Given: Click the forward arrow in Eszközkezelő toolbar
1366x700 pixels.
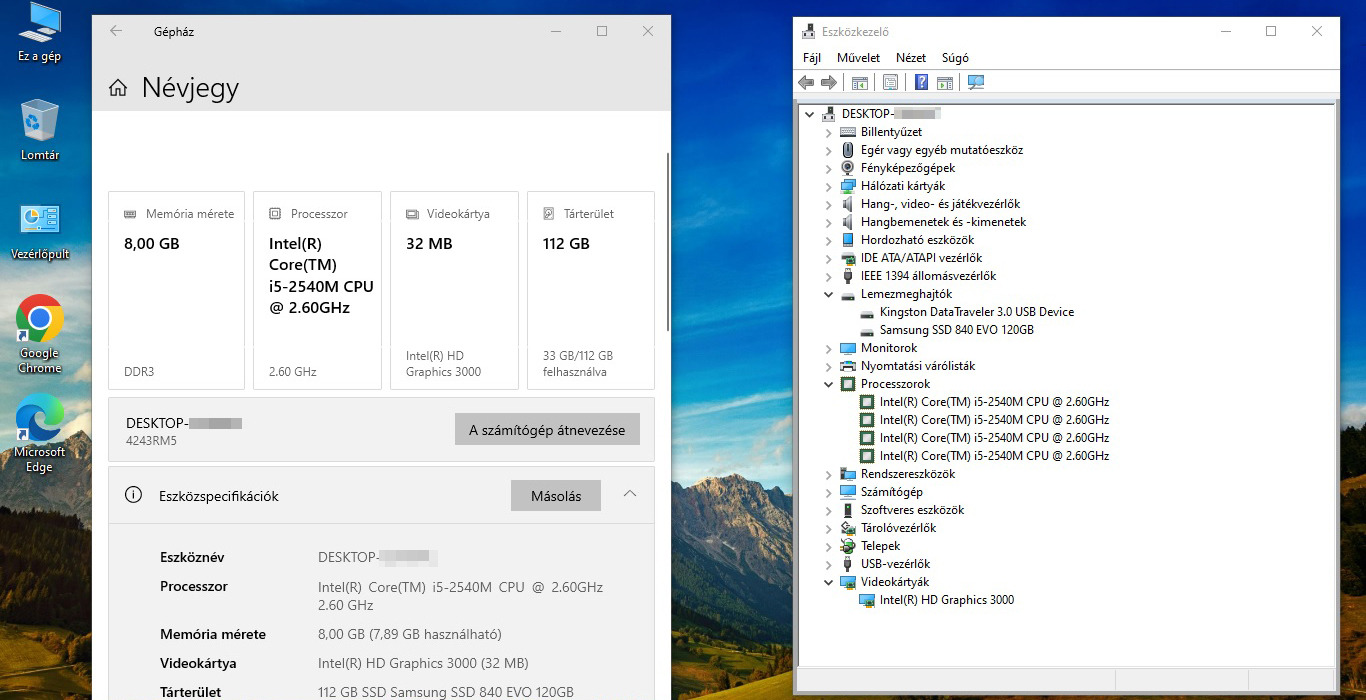Looking at the screenshot, I should click(828, 82).
